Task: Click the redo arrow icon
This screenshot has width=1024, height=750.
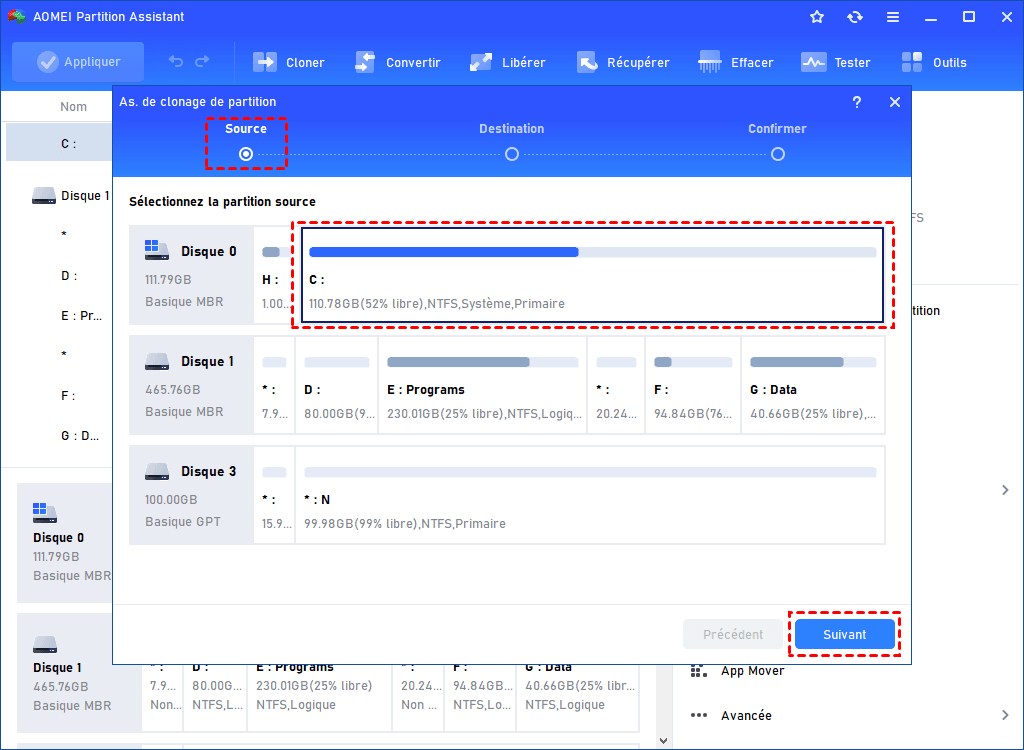Action: [x=202, y=61]
